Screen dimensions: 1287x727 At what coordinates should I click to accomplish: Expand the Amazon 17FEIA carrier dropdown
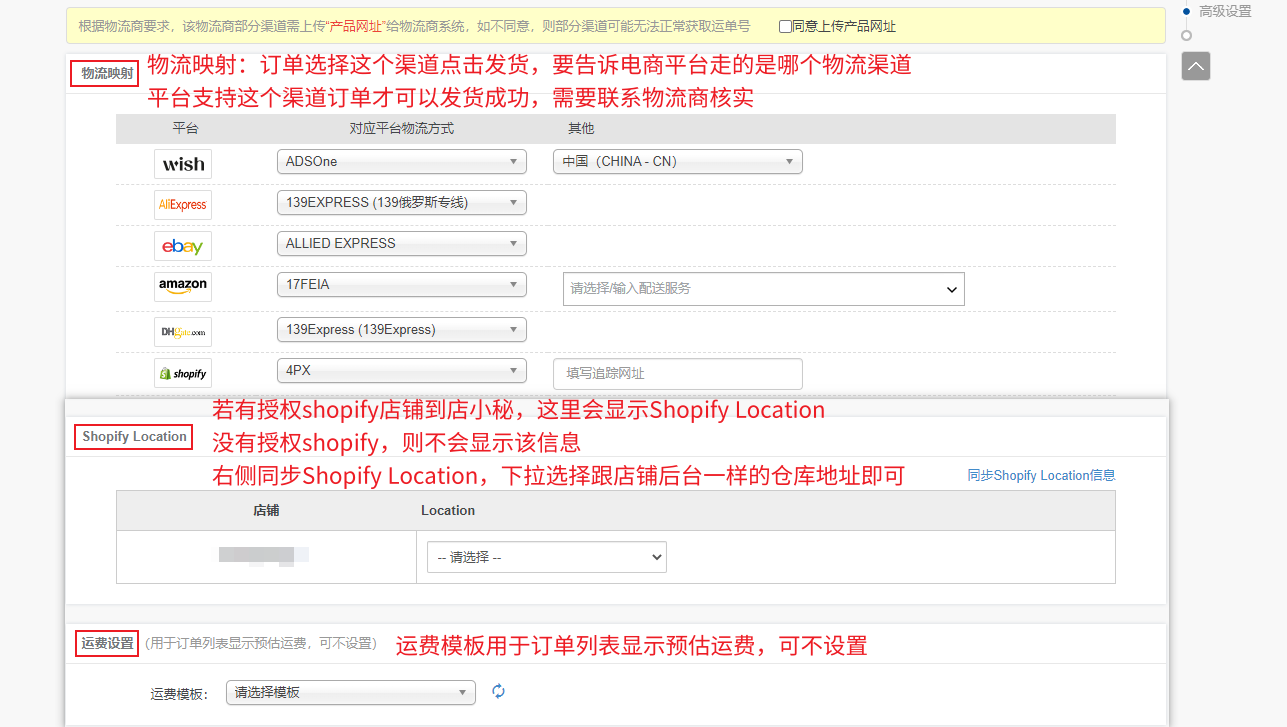point(401,284)
